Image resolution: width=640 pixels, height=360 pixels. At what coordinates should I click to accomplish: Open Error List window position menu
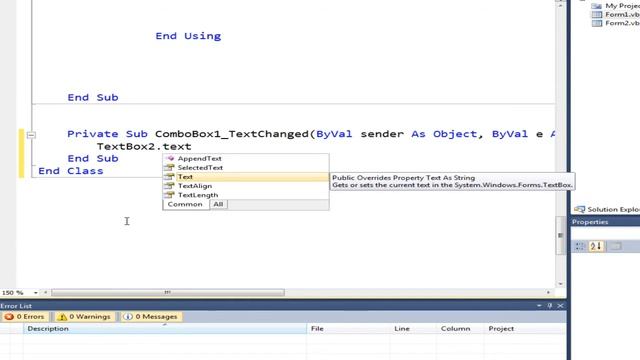point(539,306)
